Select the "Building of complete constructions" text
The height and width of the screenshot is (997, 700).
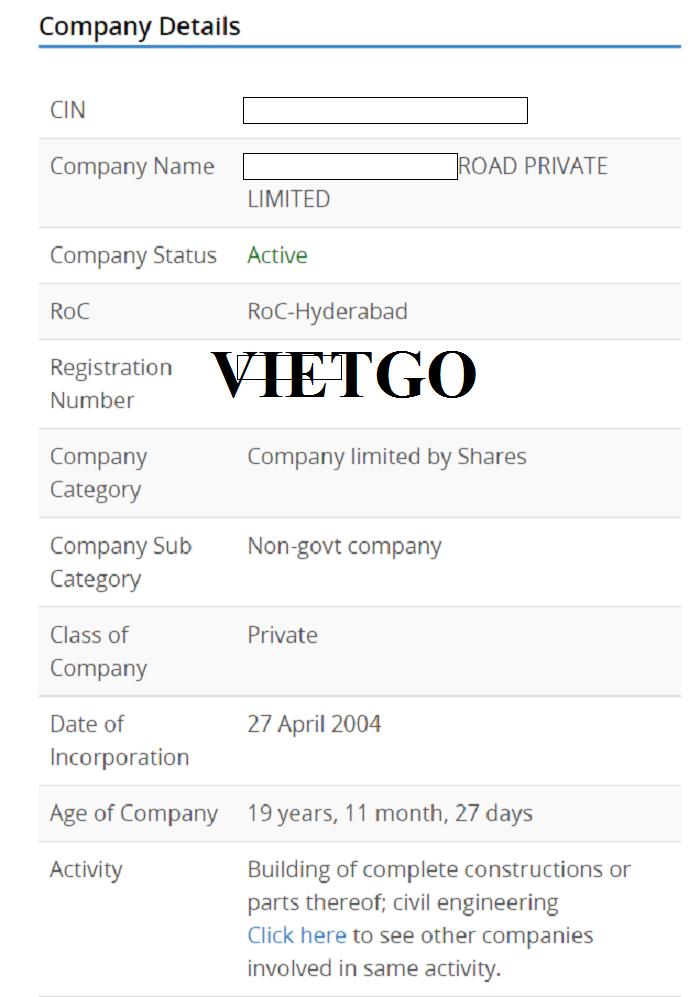point(439,870)
